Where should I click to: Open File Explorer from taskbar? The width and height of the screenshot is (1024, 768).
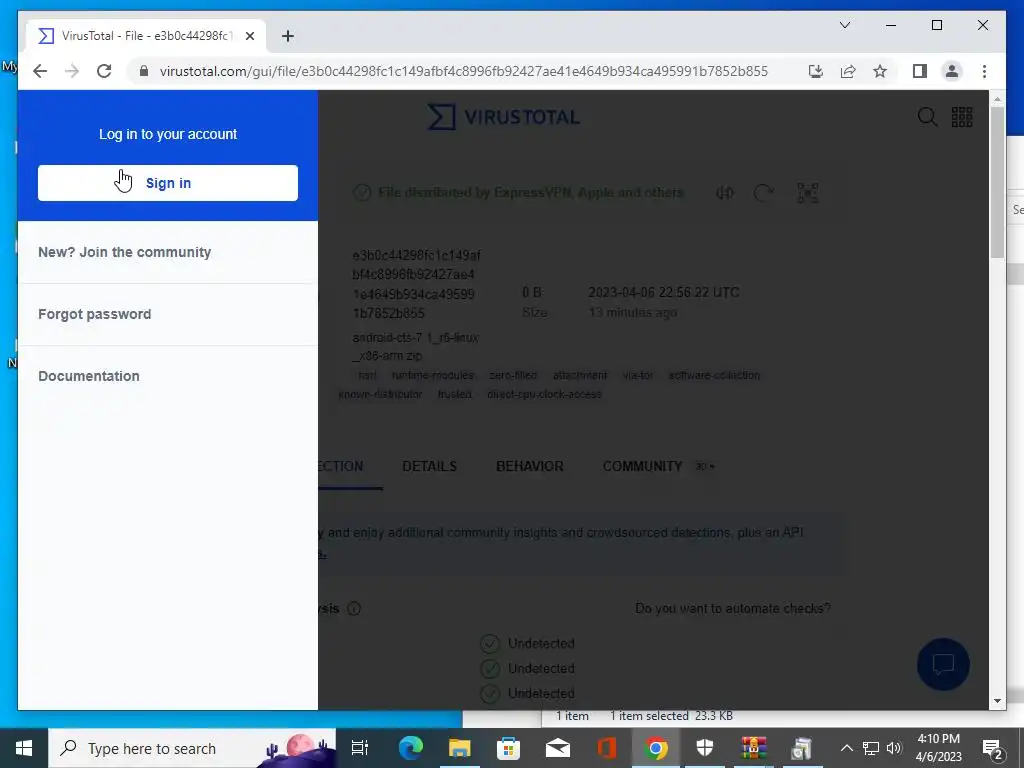[x=459, y=748]
